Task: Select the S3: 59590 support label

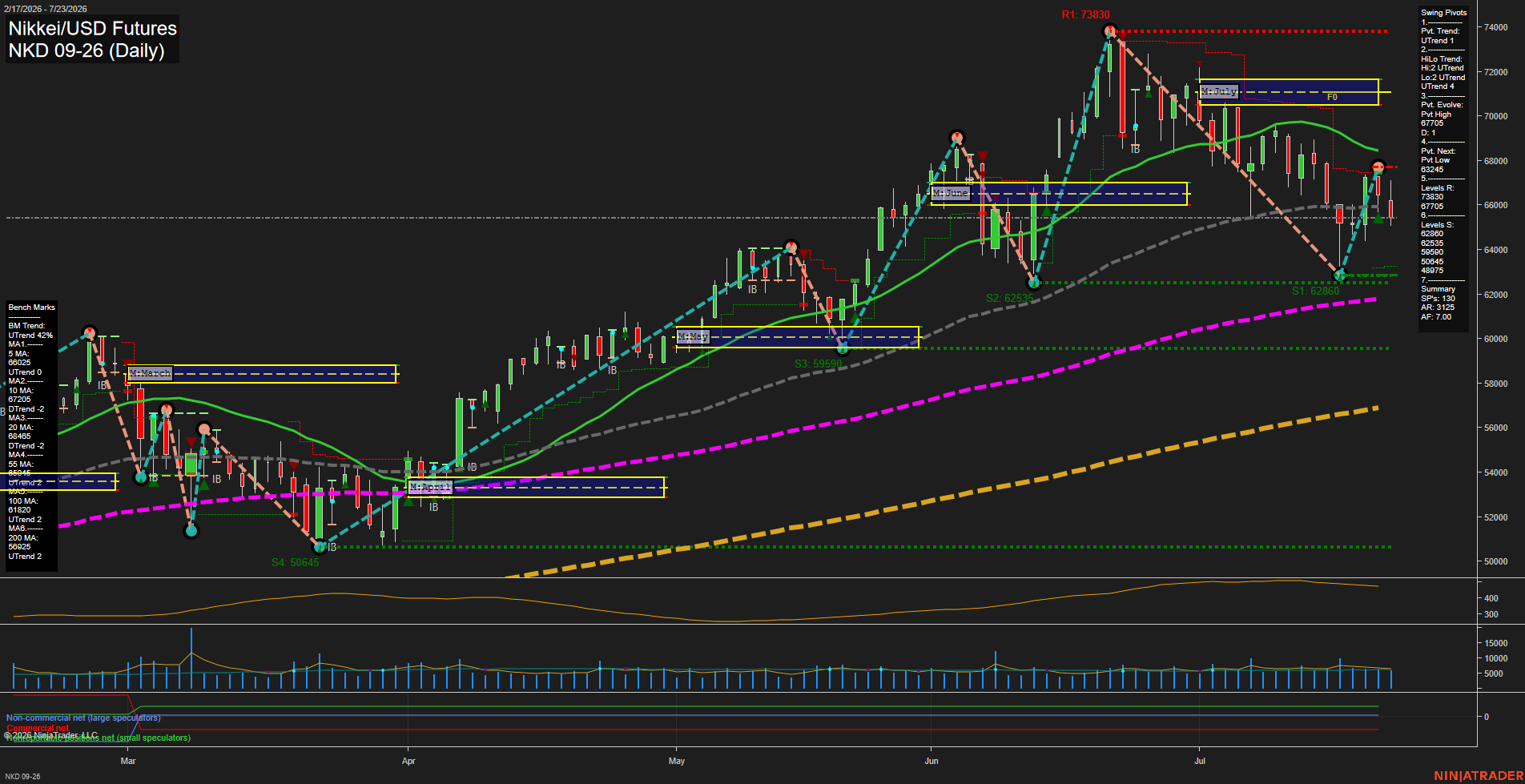Action: pyautogui.click(x=818, y=364)
